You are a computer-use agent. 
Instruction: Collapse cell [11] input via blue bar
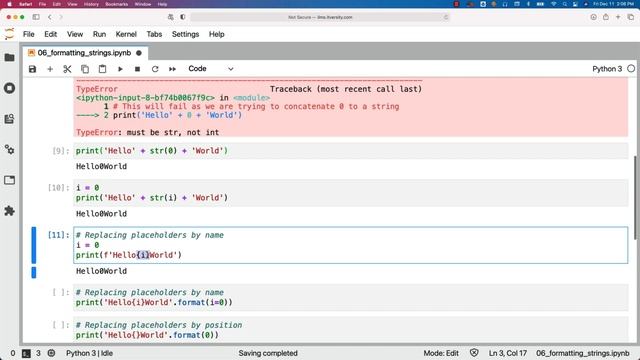point(34,245)
